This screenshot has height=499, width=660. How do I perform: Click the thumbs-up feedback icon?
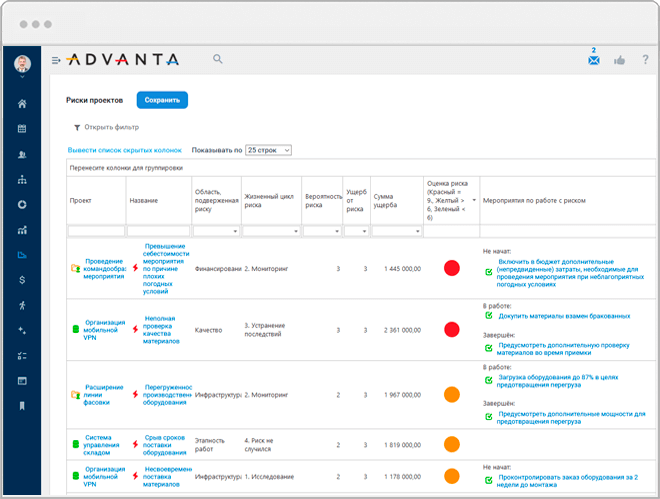(x=619, y=61)
